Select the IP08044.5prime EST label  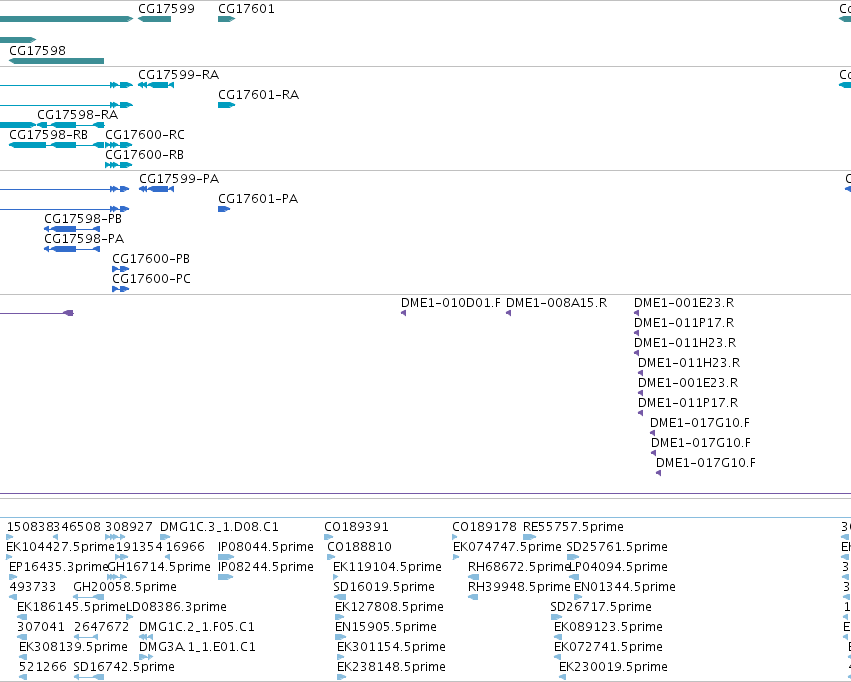[x=266, y=547]
